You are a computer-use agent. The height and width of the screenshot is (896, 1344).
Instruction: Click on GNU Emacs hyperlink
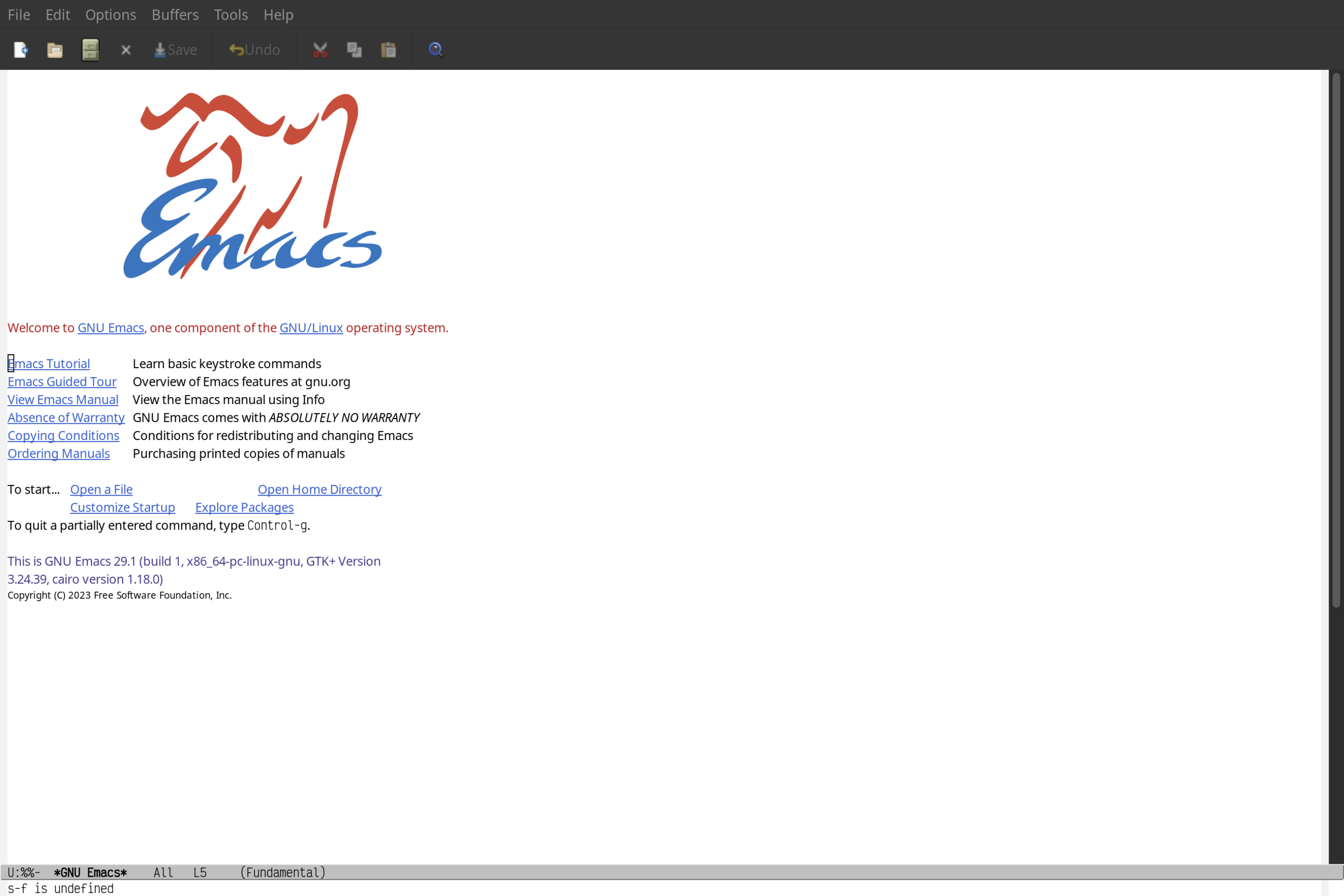[110, 327]
